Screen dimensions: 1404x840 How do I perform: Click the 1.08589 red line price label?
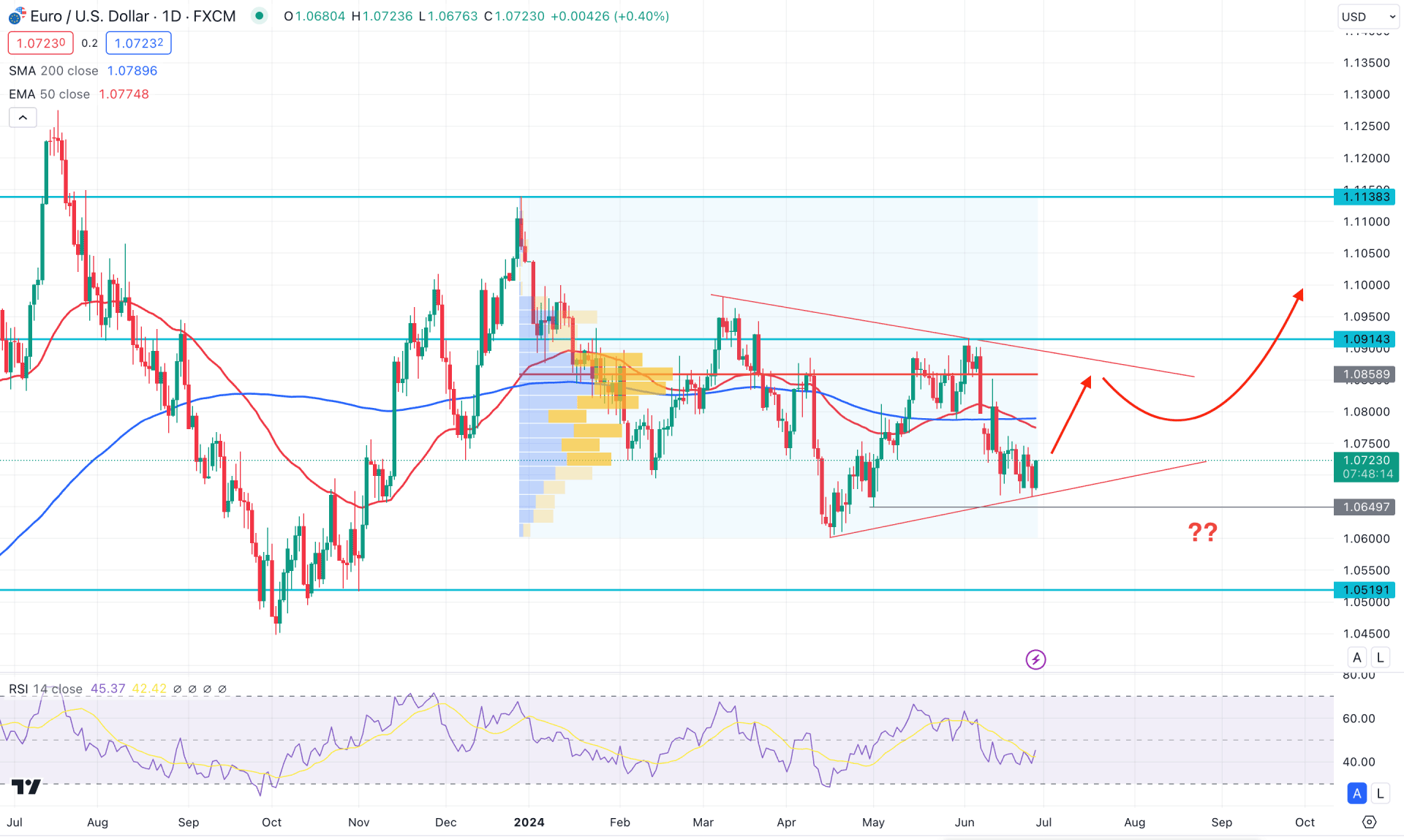point(1365,374)
